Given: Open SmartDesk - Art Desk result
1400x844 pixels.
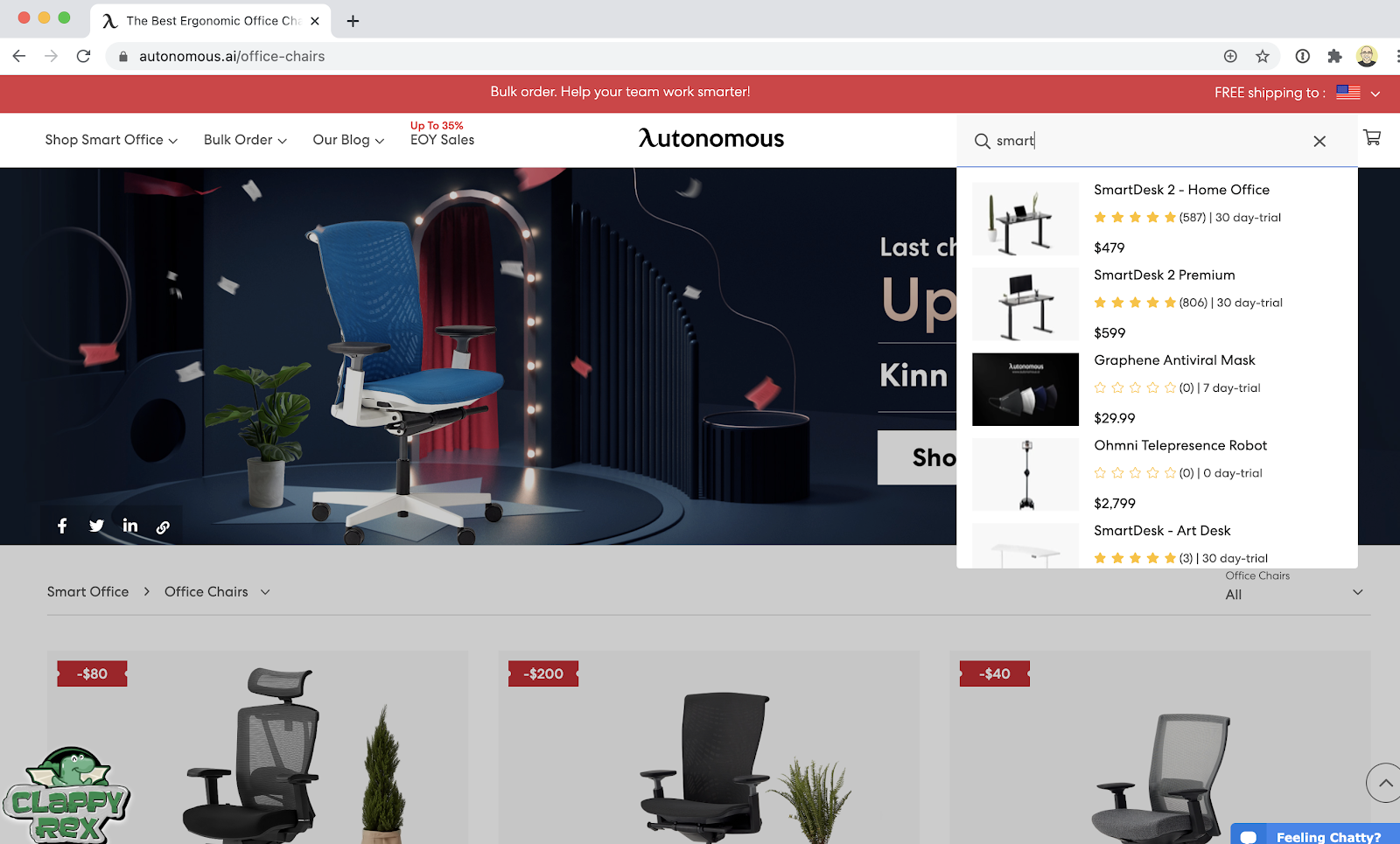Looking at the screenshot, I should click(1162, 531).
